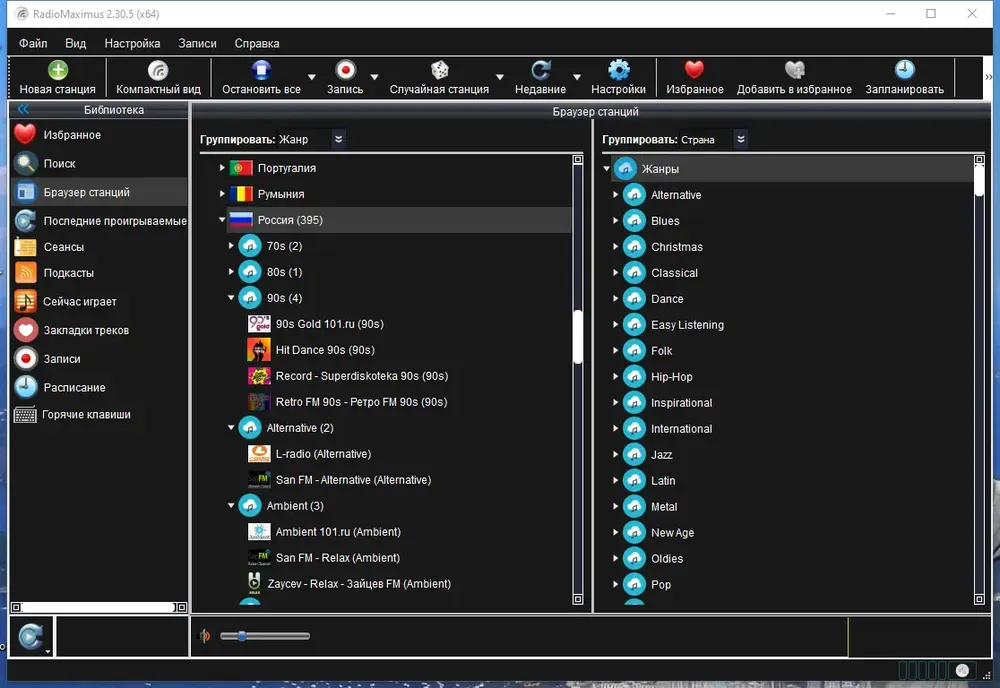
Task: Open the Группировать Страна dropdown
Action: point(740,139)
